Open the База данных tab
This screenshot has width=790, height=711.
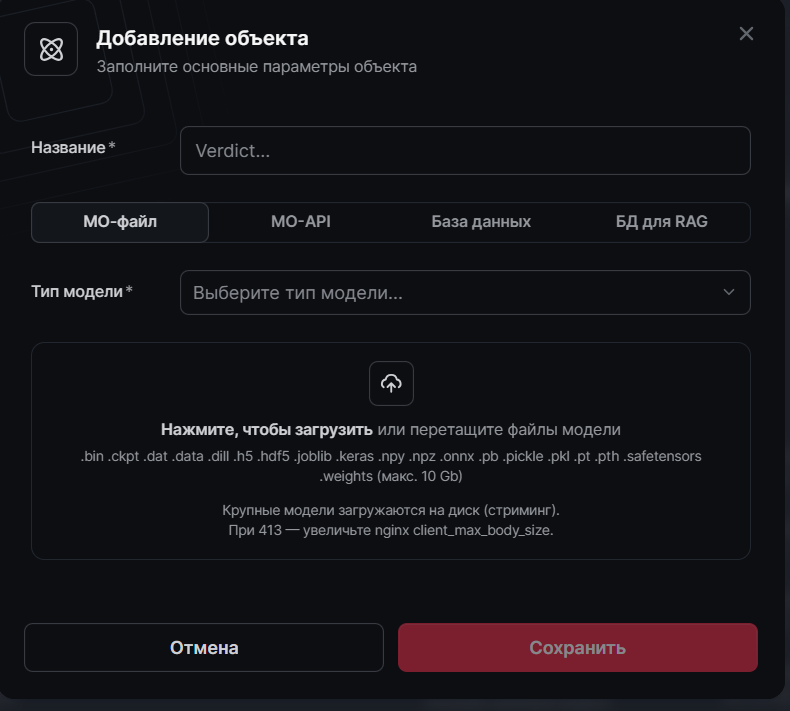[x=481, y=222]
